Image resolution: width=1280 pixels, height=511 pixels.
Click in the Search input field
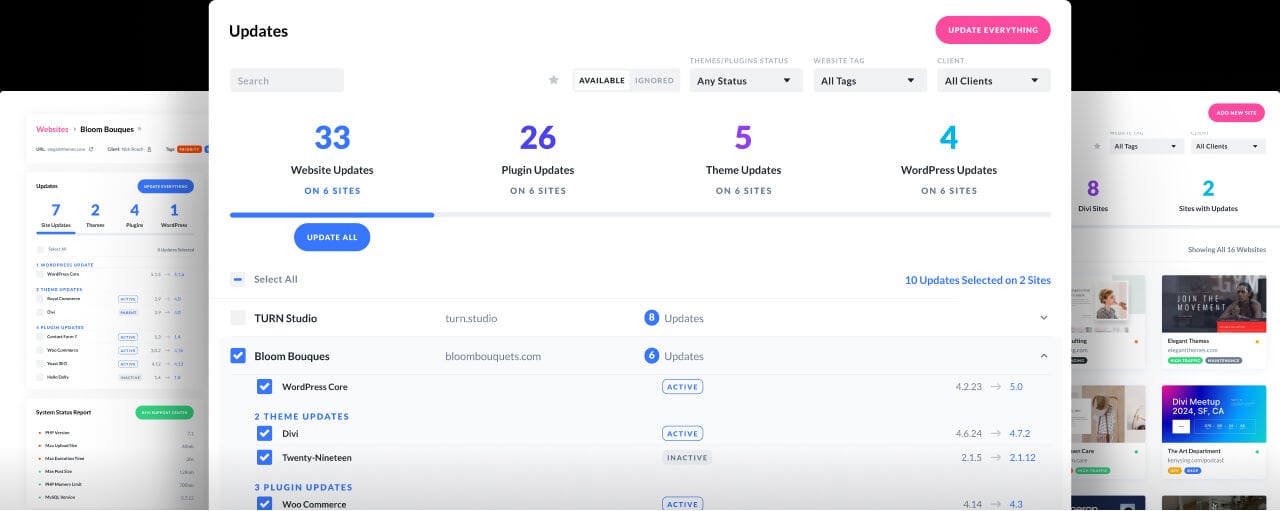[287, 81]
